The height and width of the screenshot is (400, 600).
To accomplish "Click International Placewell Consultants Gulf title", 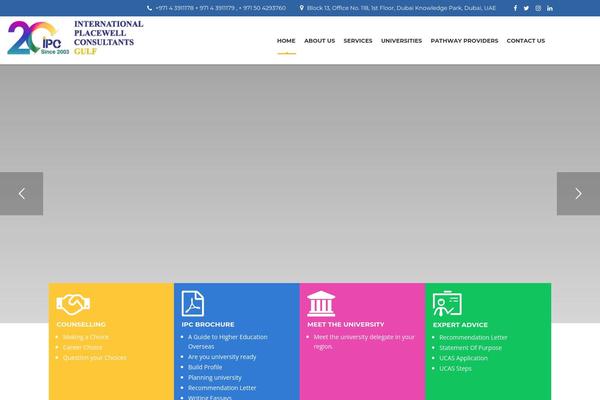I will coord(109,38).
